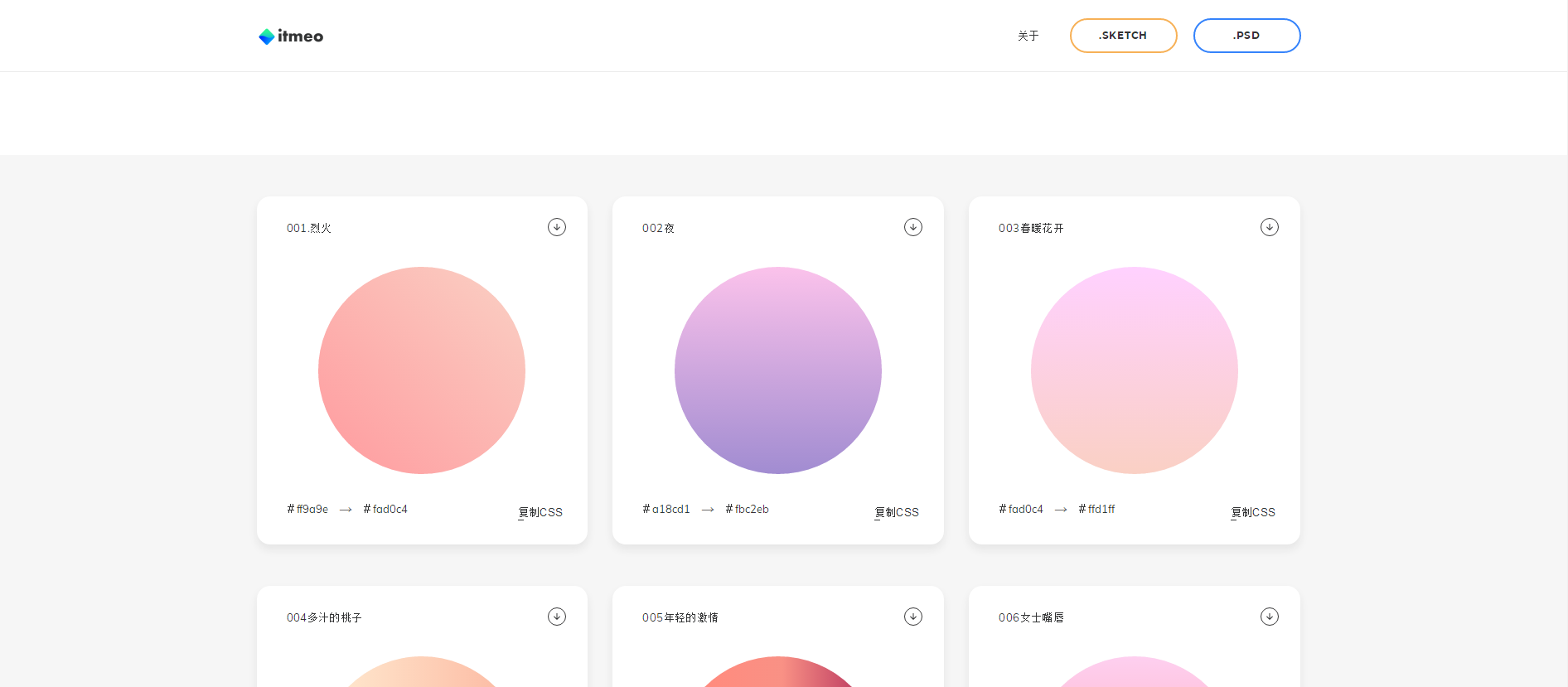Screen dimensions: 1568x687
Task: Download the 001 烈火 gradient
Action: click(x=557, y=227)
